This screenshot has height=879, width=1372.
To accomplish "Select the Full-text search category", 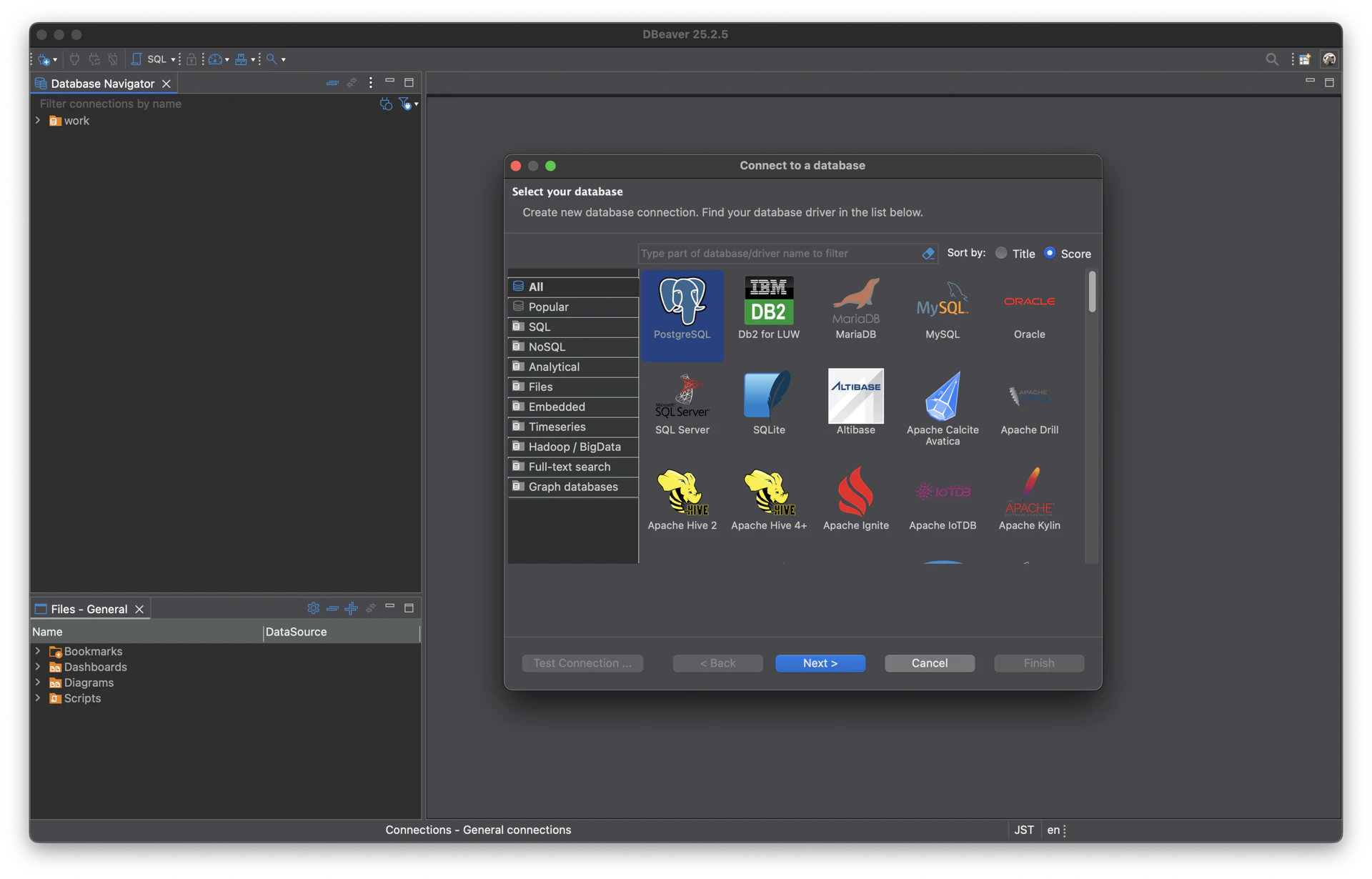I will pyautogui.click(x=573, y=467).
